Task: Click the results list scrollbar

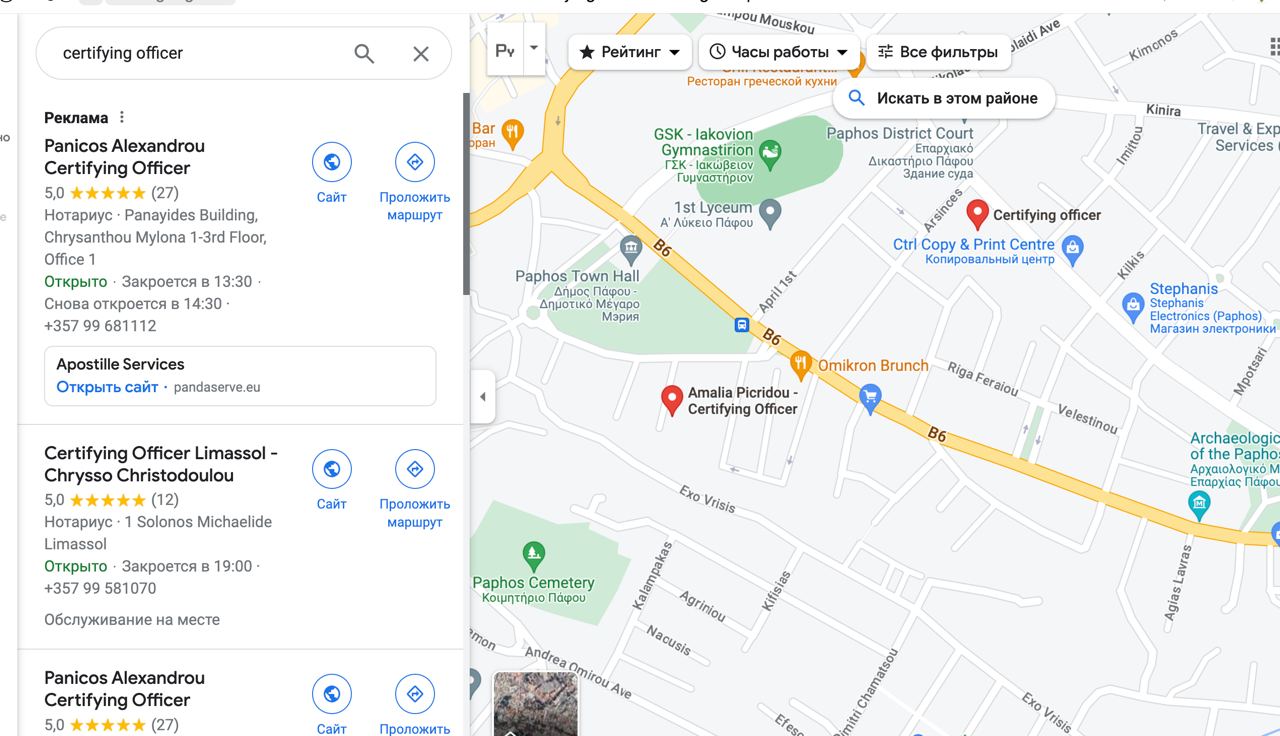Action: [465, 193]
